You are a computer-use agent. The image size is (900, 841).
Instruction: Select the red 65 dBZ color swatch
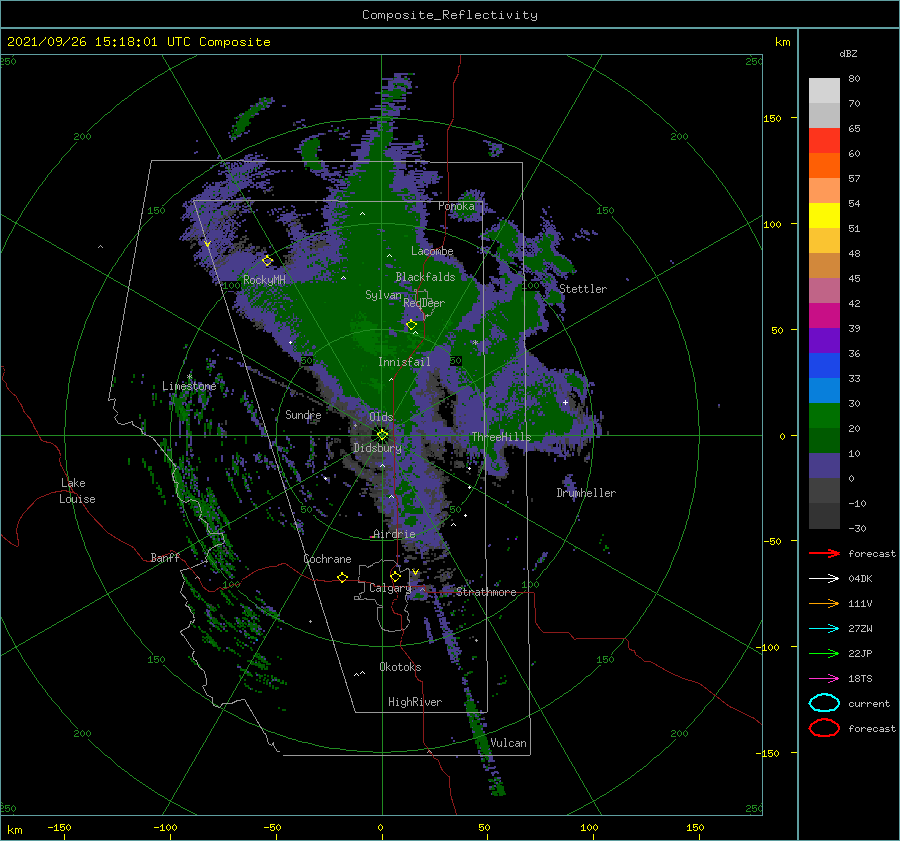(x=824, y=141)
